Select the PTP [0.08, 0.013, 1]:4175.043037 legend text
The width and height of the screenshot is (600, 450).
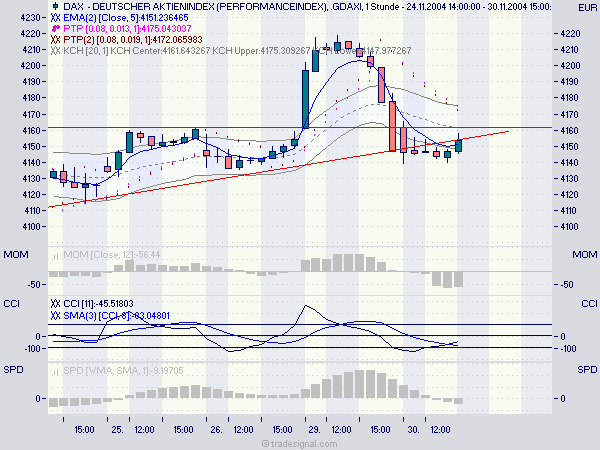click(x=127, y=28)
